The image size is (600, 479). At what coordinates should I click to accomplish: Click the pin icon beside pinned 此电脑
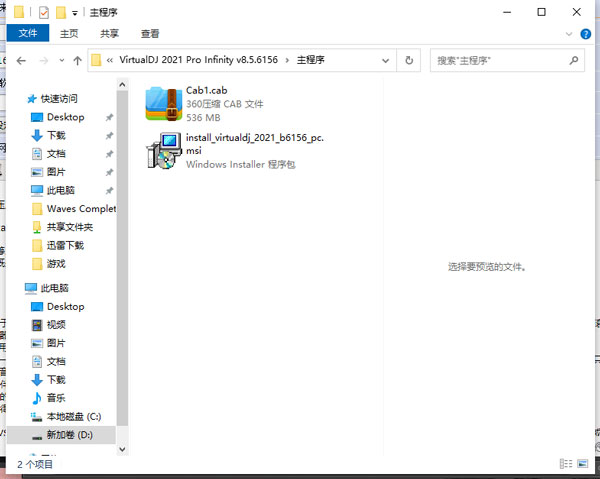pos(109,191)
